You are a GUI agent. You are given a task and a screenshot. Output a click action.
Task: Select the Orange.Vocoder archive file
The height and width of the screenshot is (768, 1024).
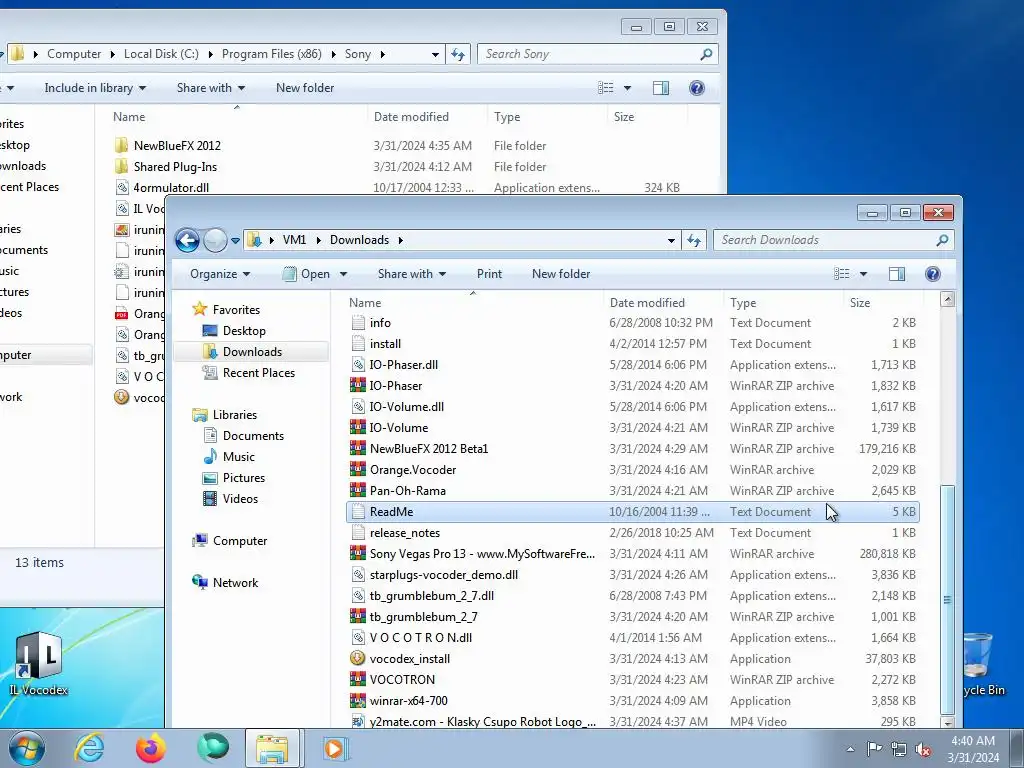click(x=633, y=470)
